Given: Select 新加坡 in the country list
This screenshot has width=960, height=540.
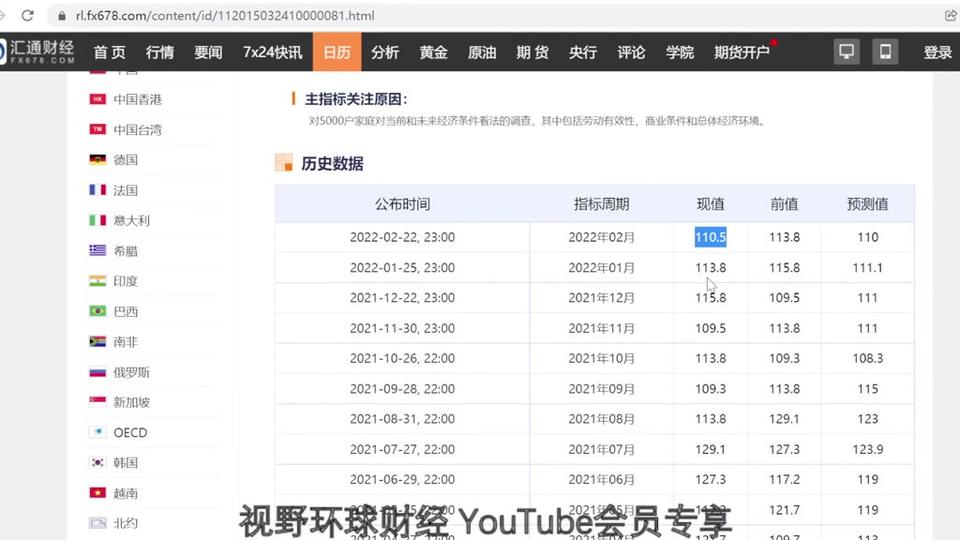Looking at the screenshot, I should [x=132, y=402].
